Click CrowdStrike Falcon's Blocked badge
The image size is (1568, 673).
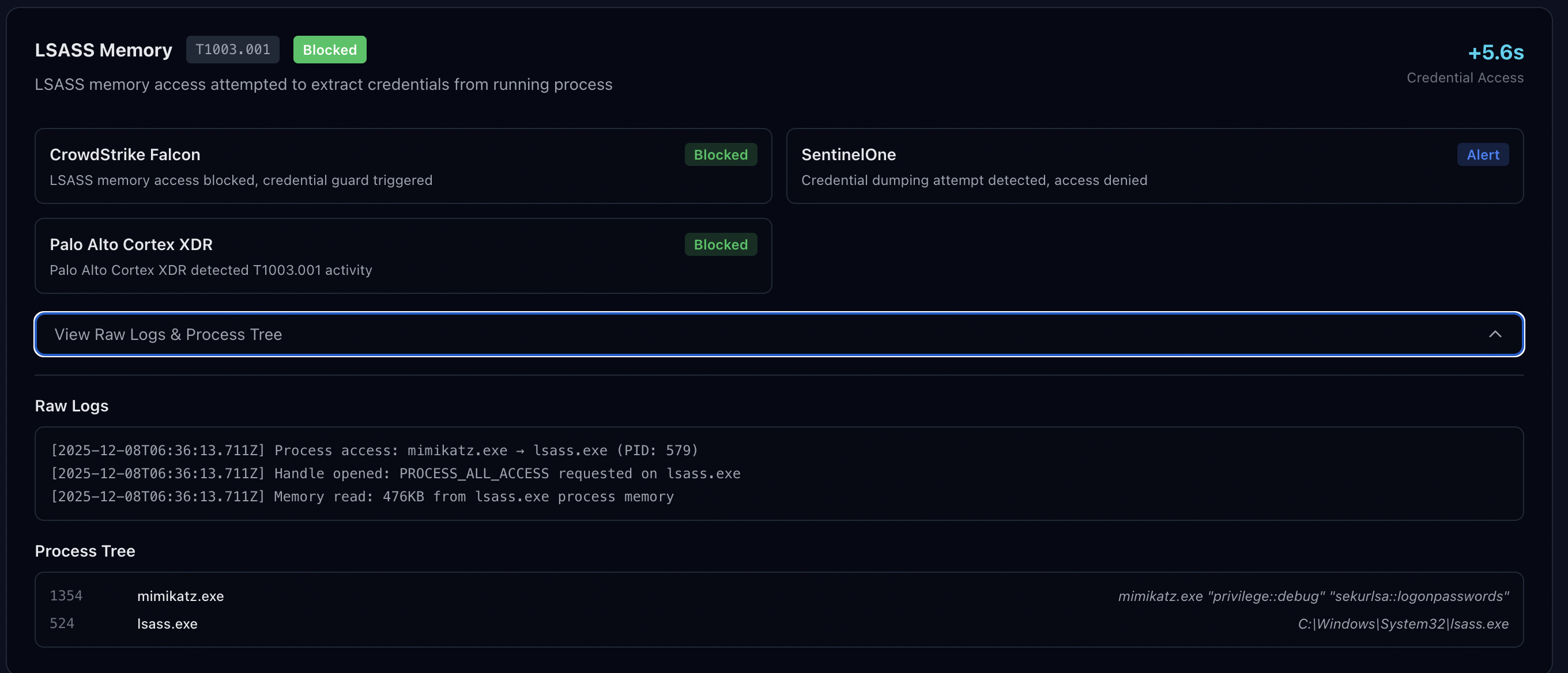(x=720, y=154)
